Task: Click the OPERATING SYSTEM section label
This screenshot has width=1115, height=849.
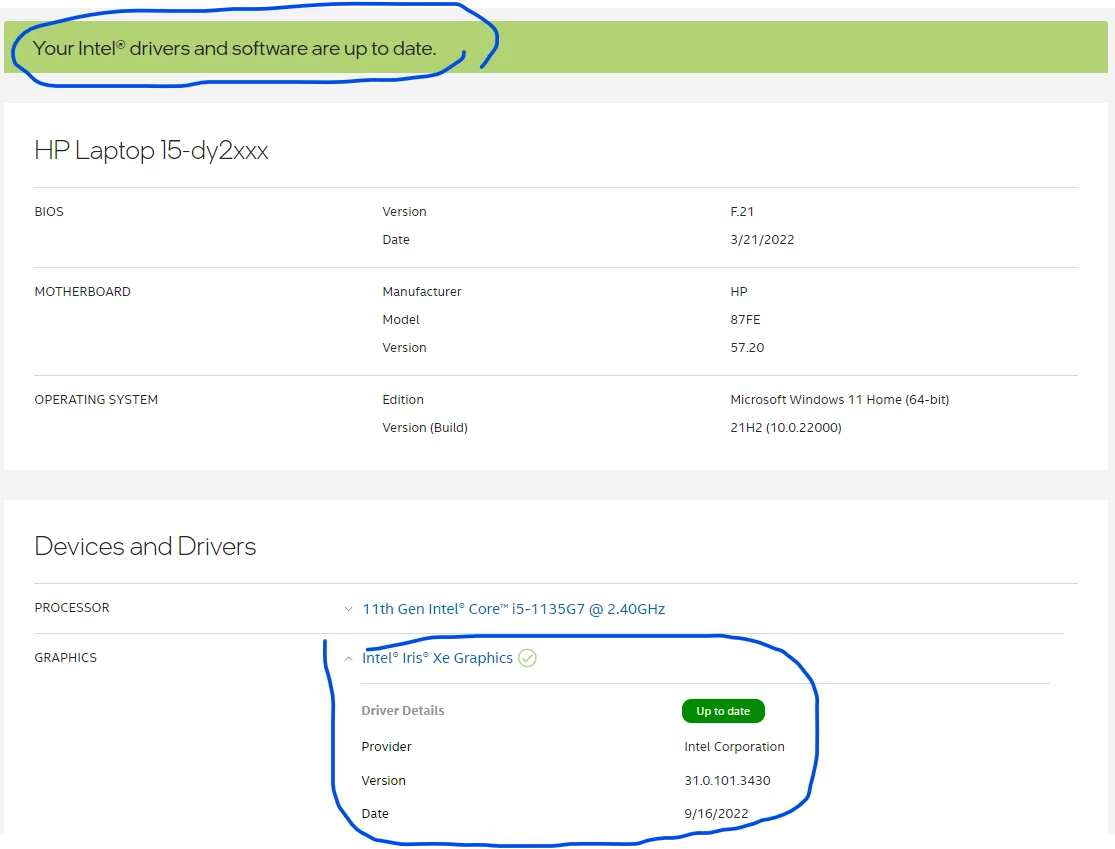Action: [x=96, y=400]
